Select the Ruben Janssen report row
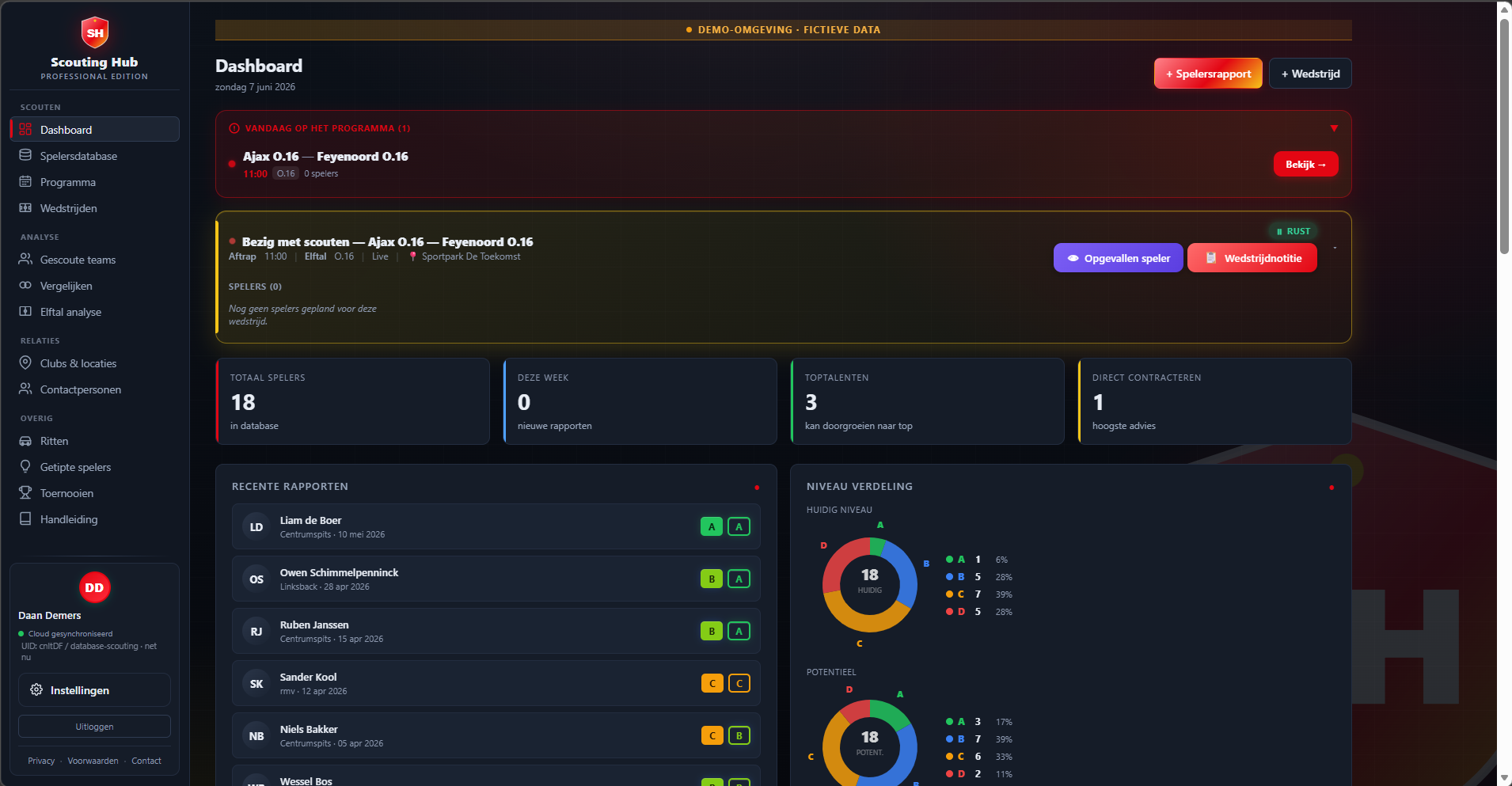The height and width of the screenshot is (786, 1512). tap(496, 632)
